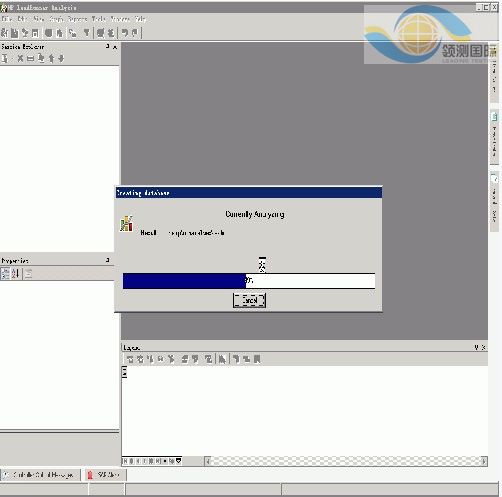Screen dimensions: 502x497
Task: Click the analysis progress bar
Action: point(249,281)
